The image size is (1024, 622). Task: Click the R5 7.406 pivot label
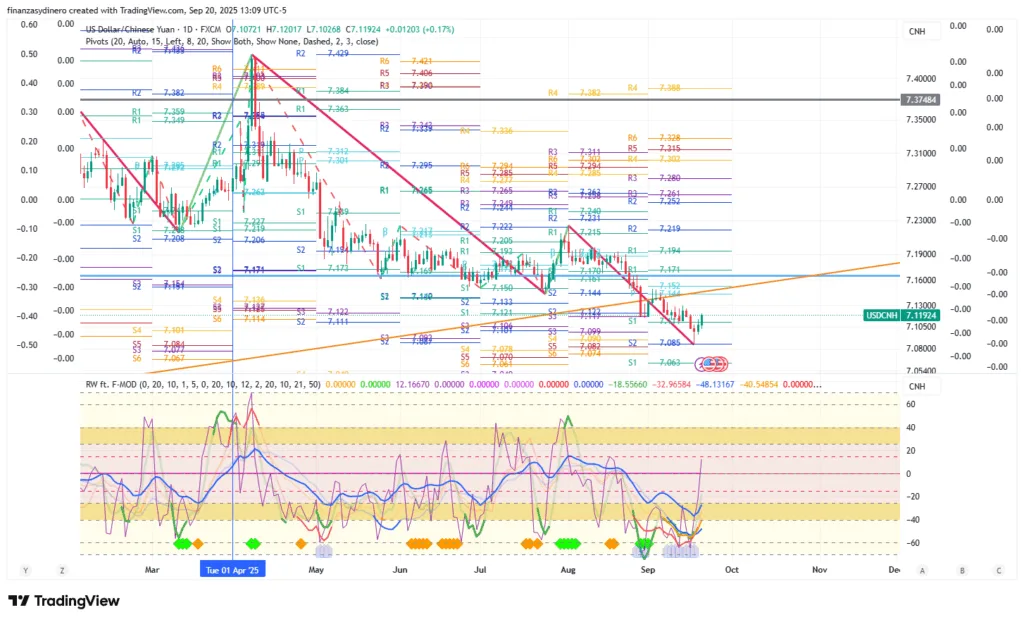406,73
